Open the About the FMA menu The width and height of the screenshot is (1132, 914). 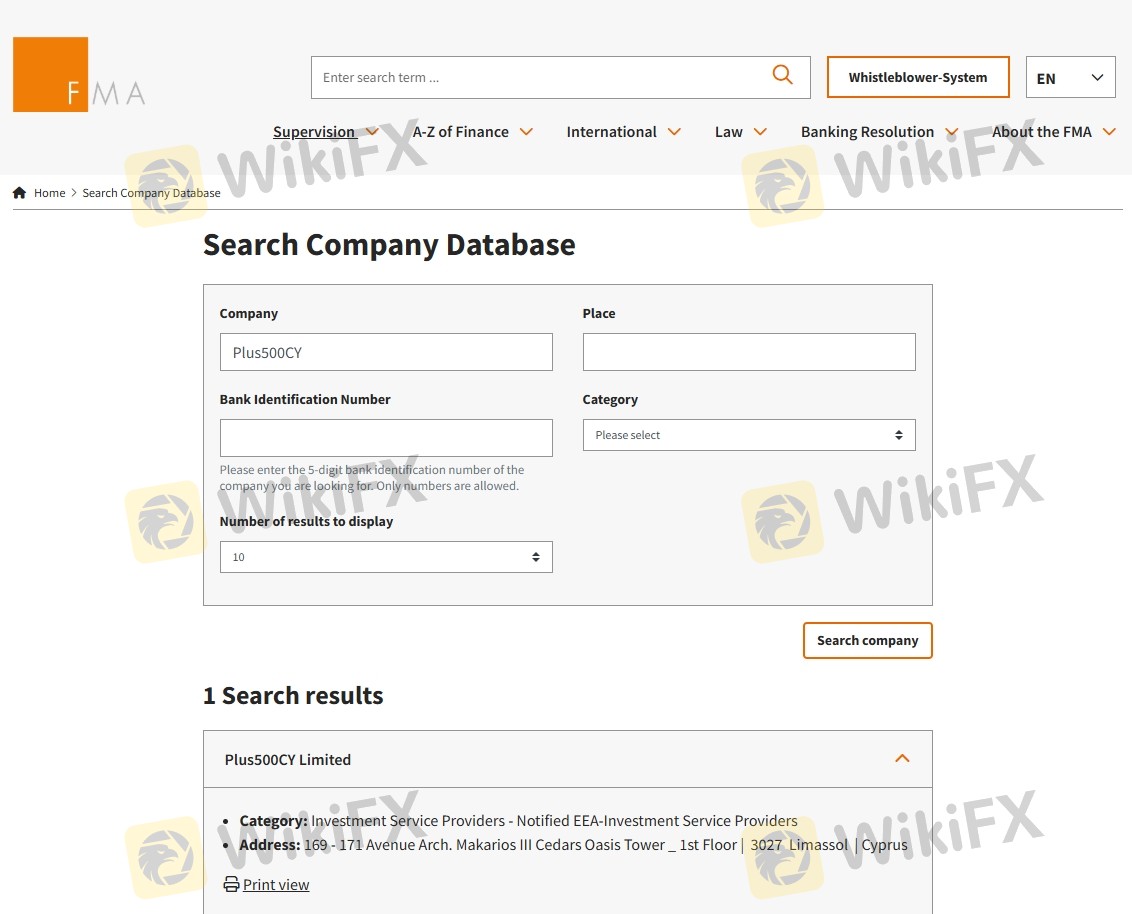tap(1042, 132)
